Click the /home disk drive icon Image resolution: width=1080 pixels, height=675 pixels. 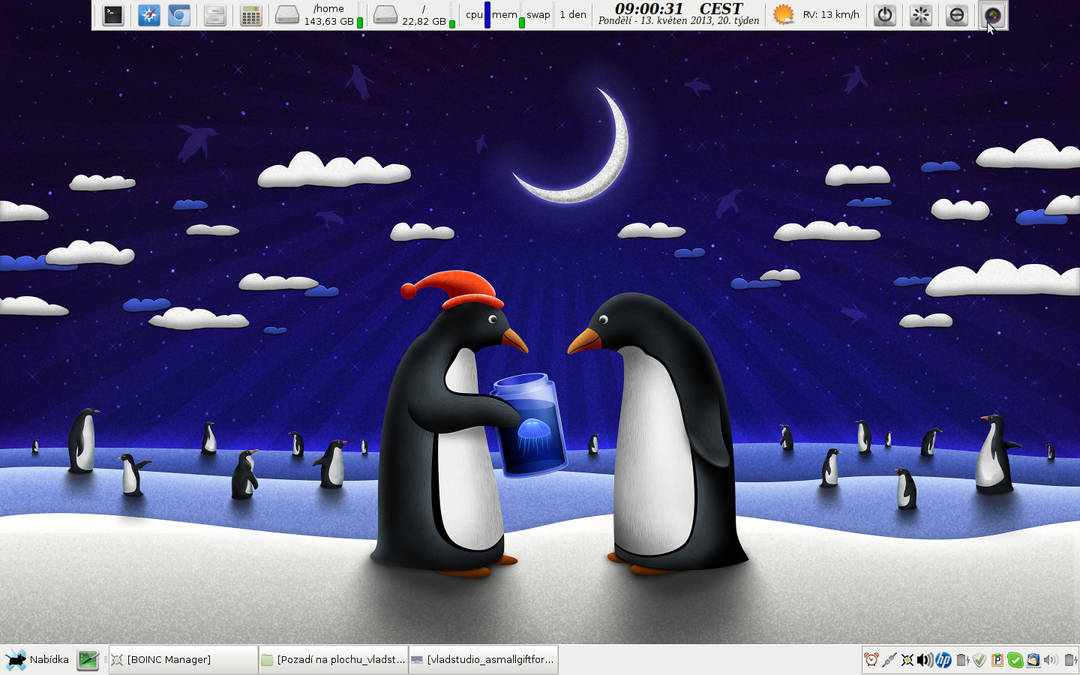point(287,15)
